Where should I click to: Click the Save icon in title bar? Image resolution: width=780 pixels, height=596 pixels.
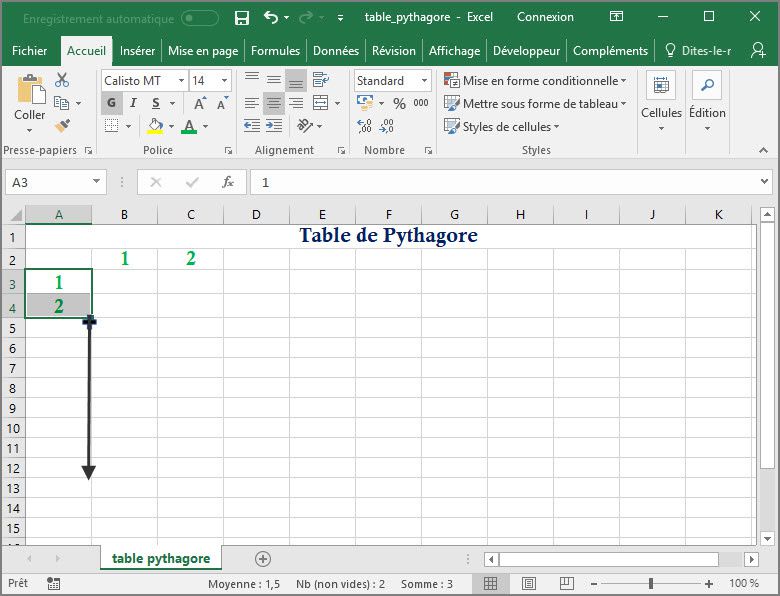tap(241, 17)
